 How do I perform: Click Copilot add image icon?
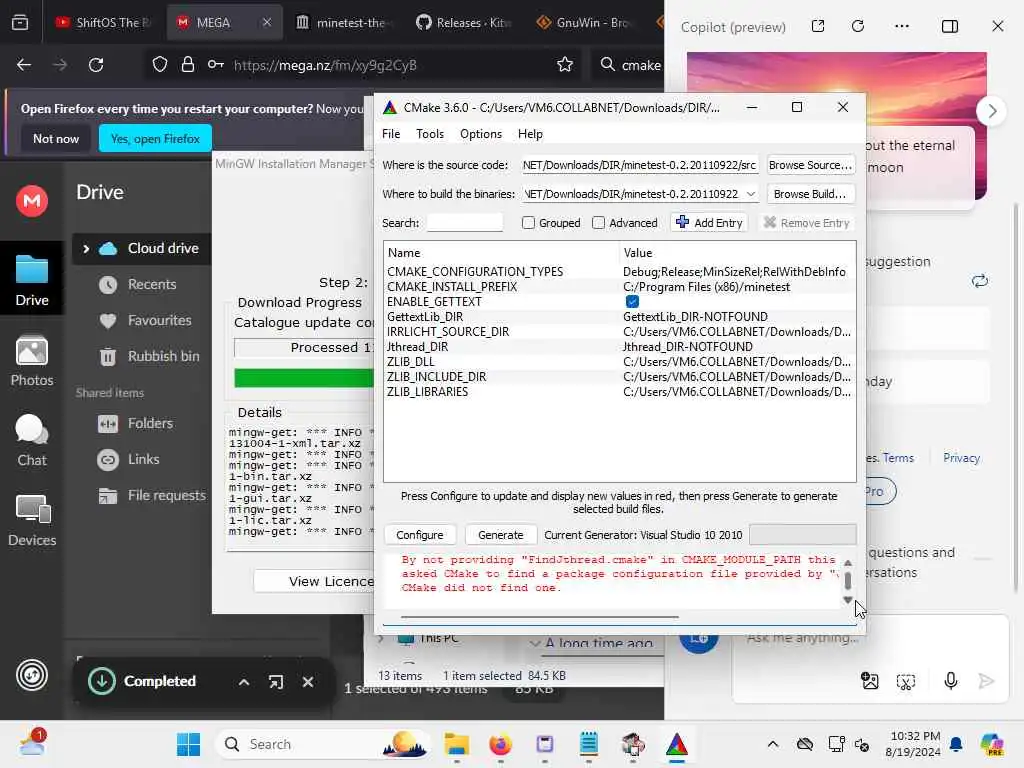(x=870, y=681)
